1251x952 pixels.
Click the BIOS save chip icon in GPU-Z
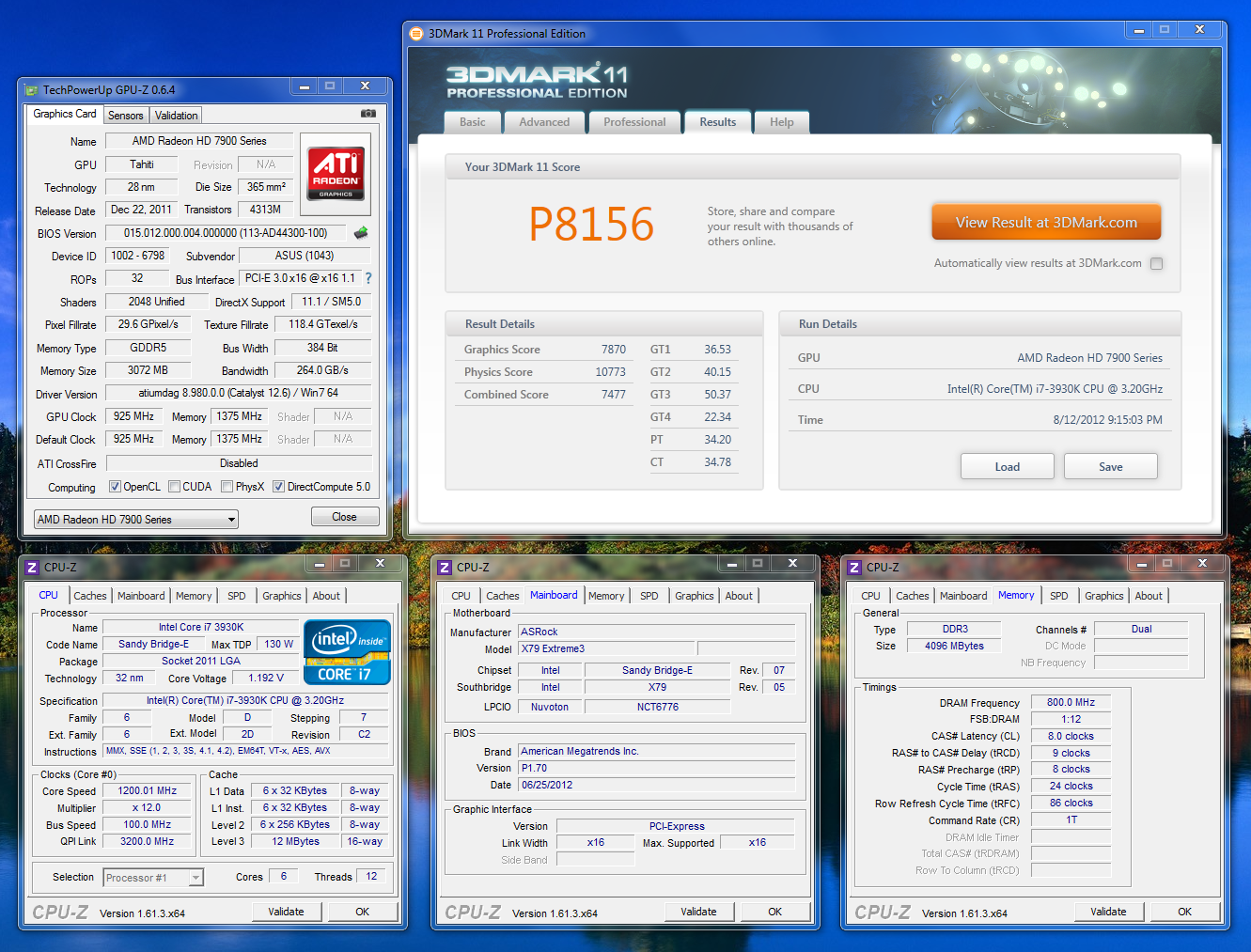click(x=361, y=232)
